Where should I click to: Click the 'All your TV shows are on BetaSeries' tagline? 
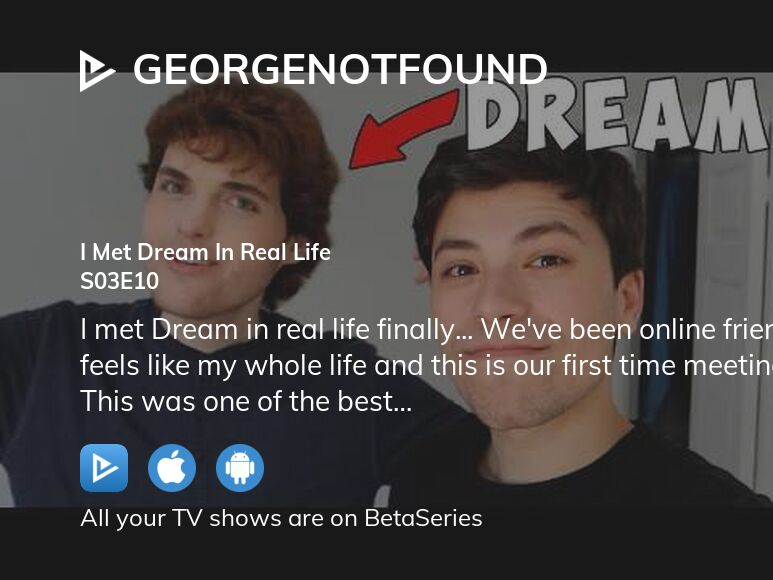[x=281, y=518]
